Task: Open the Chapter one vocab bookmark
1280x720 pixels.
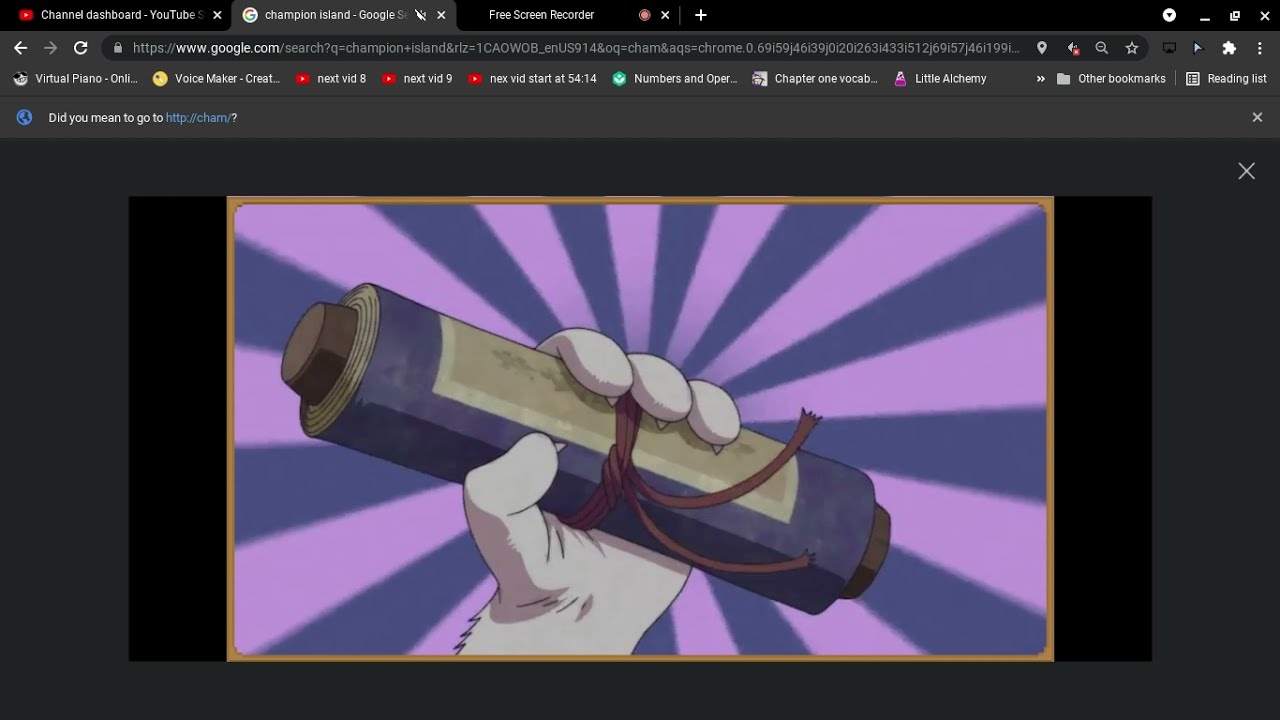Action: coord(815,78)
